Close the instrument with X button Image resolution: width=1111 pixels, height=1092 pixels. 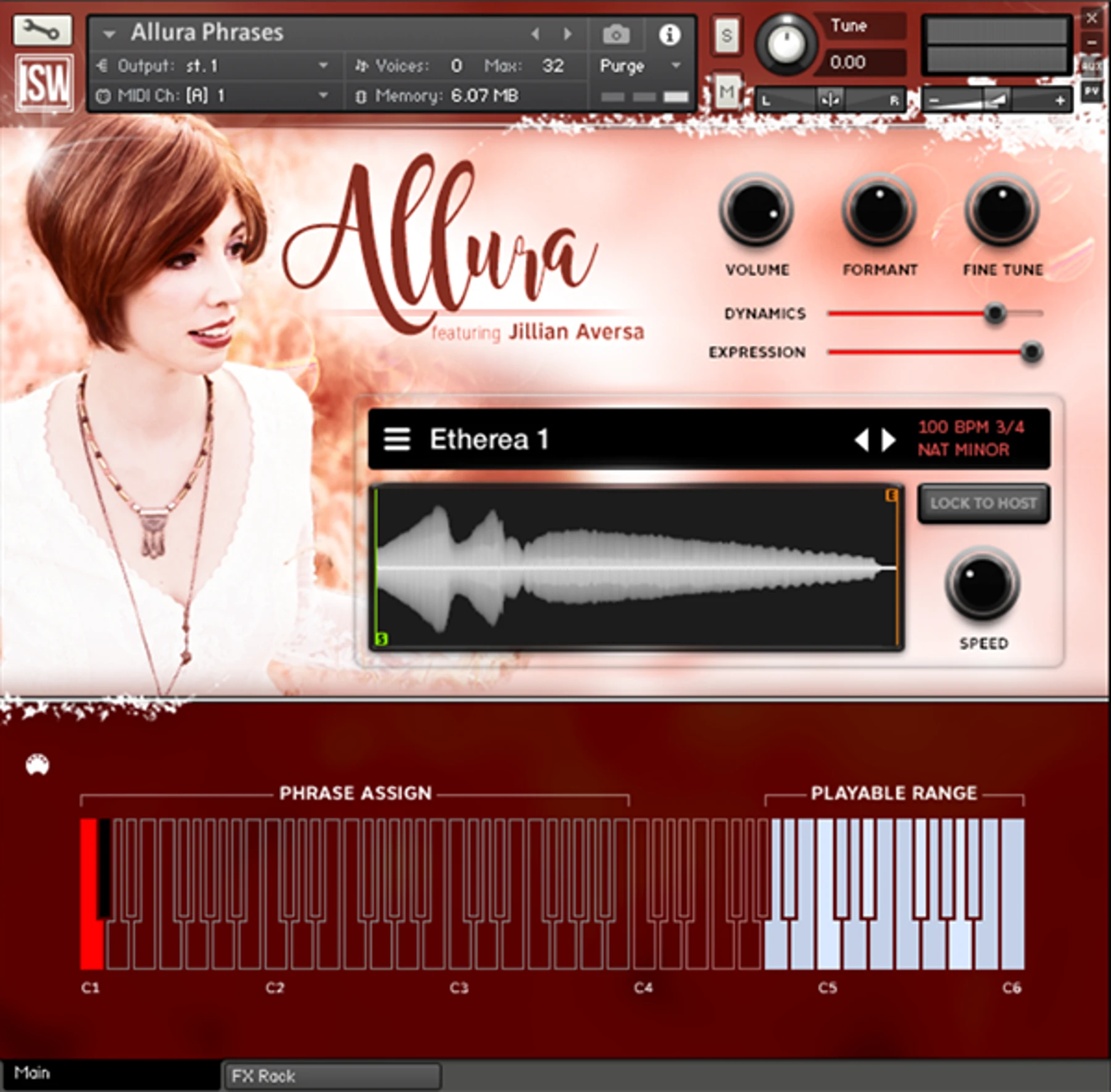click(x=1092, y=18)
